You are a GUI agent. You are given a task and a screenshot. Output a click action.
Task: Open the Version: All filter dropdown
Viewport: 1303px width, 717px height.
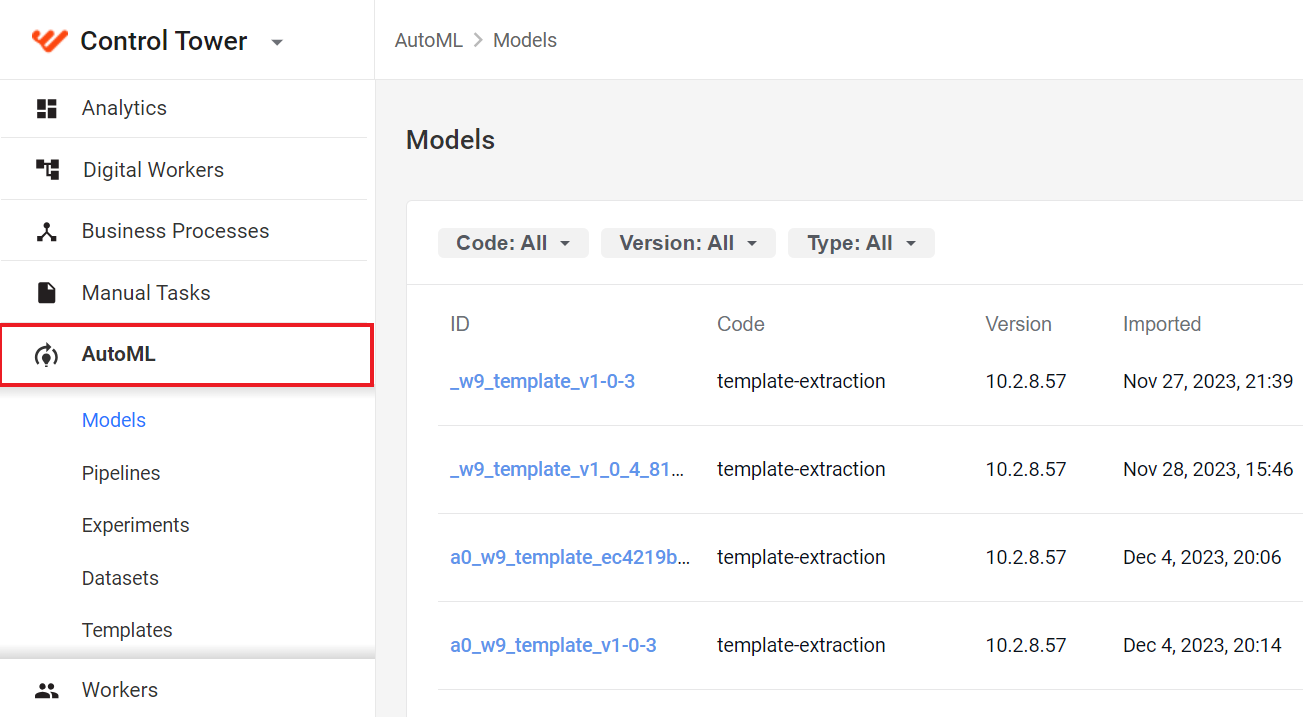(x=688, y=243)
